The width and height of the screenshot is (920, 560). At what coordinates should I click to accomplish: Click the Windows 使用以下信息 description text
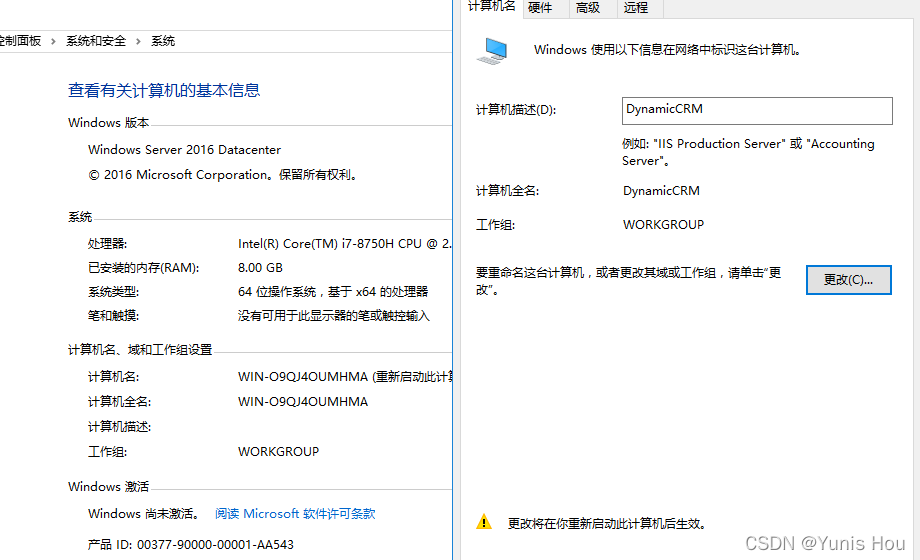668,50
